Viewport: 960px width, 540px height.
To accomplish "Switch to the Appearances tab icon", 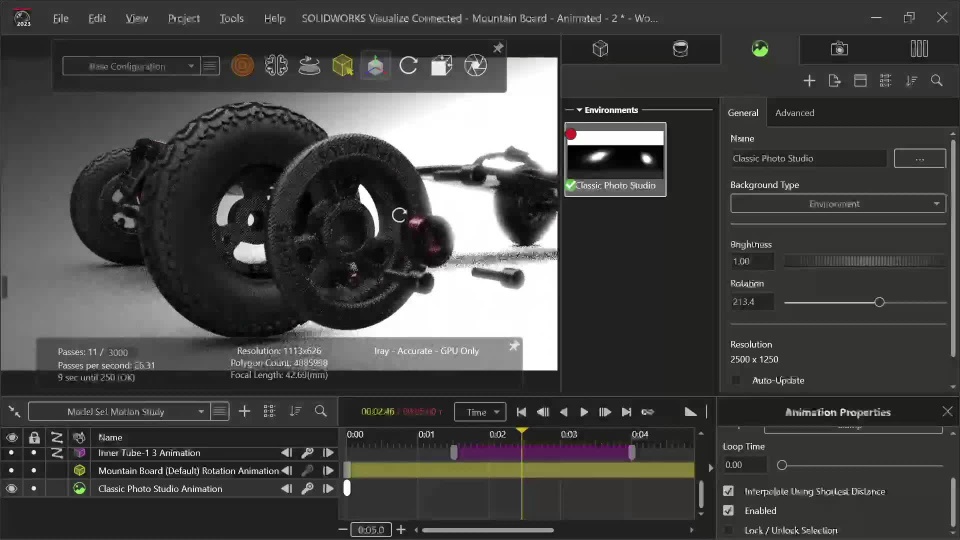I will (680, 49).
